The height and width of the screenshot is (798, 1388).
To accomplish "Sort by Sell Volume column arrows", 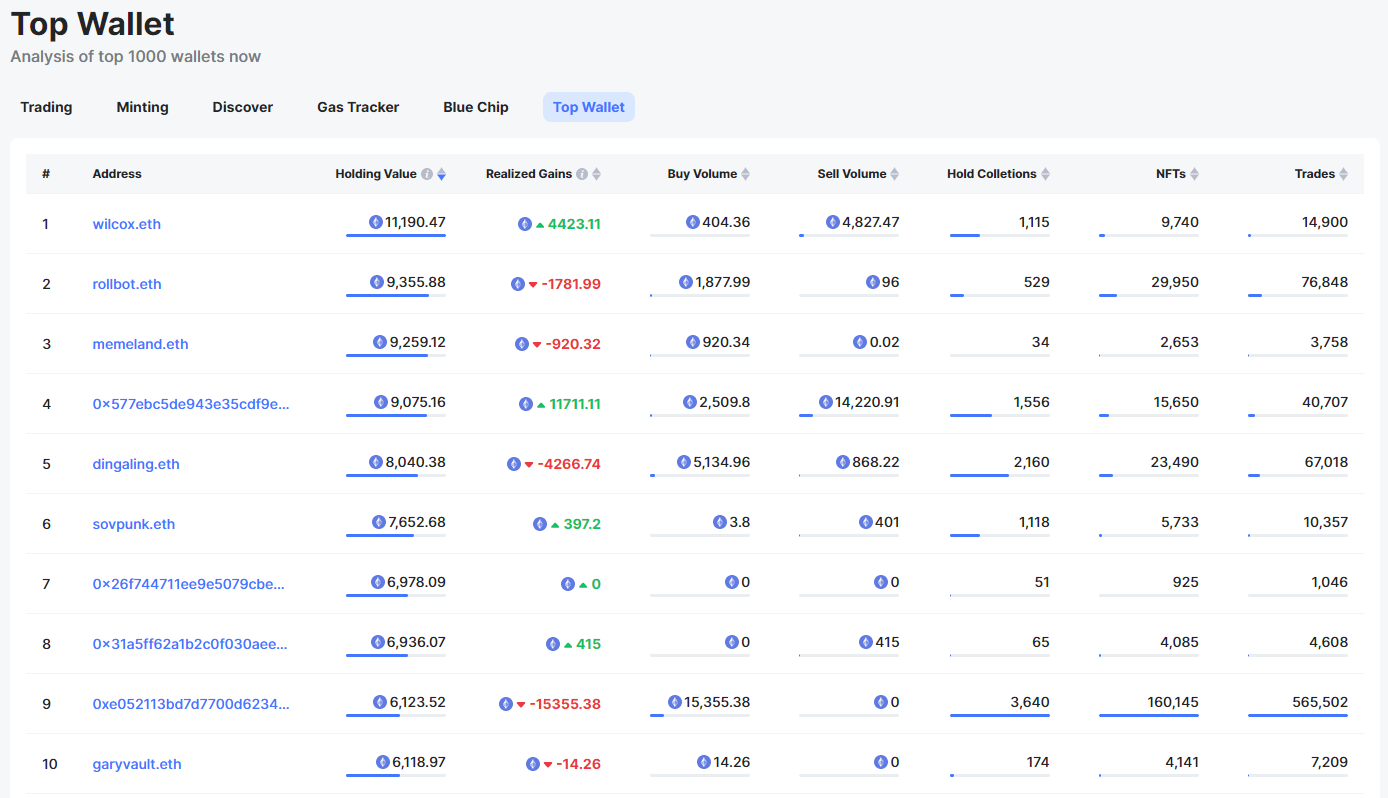I will pyautogui.click(x=895, y=174).
